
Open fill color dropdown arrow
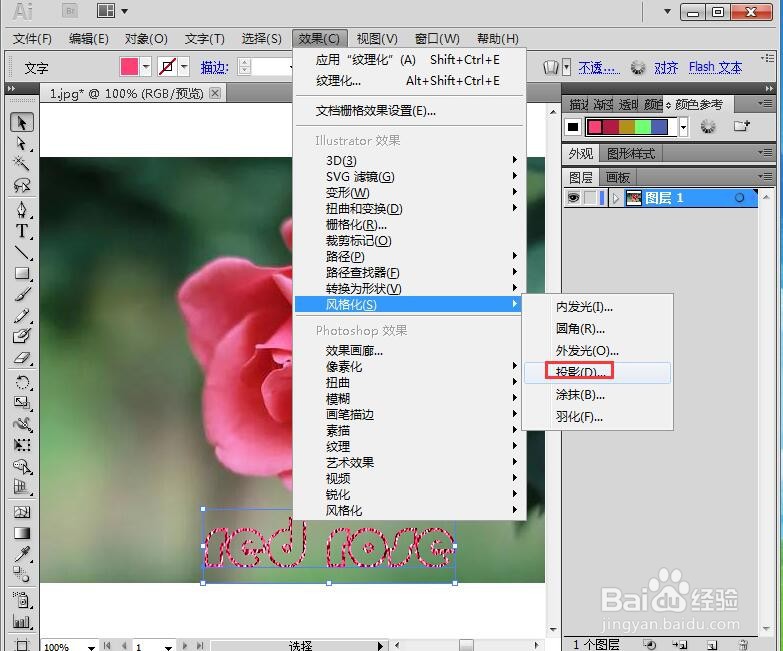click(x=145, y=66)
